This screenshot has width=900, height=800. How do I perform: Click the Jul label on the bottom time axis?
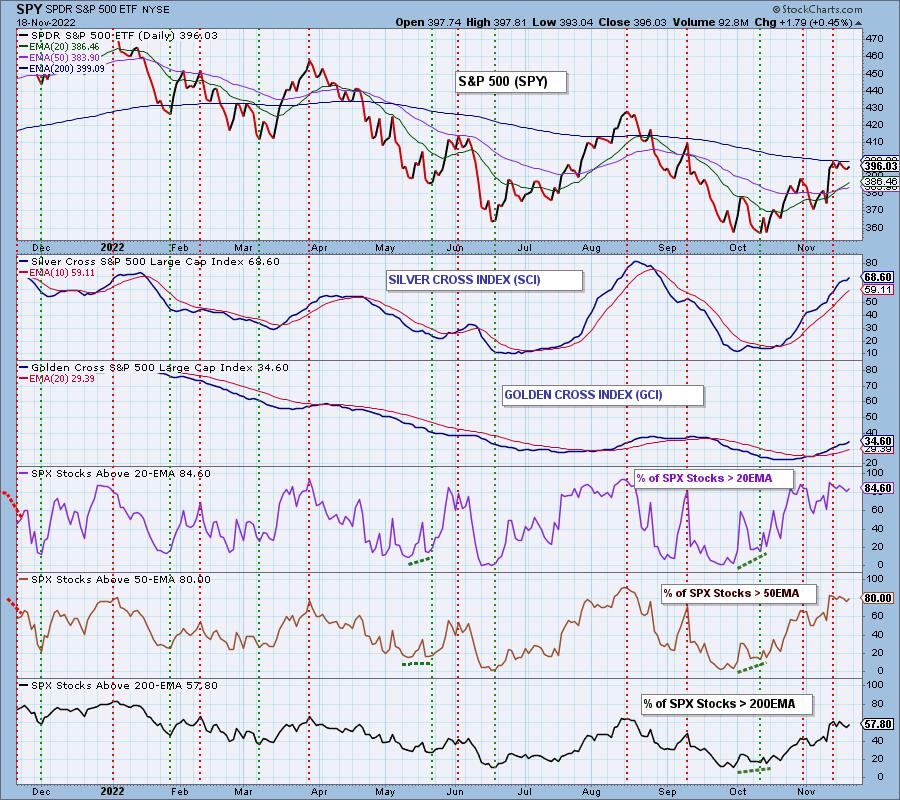(525, 792)
